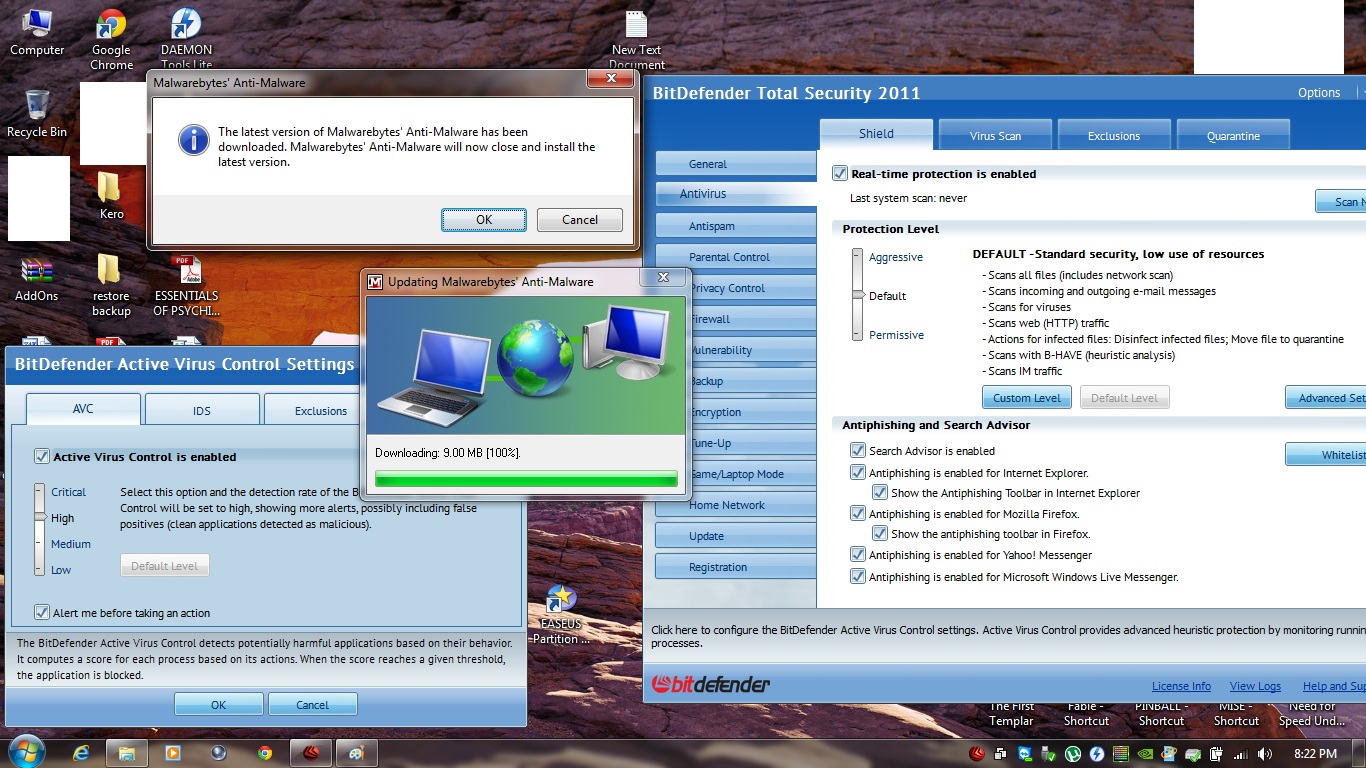
Task: Open the volume control in the tray
Action: (1265, 754)
